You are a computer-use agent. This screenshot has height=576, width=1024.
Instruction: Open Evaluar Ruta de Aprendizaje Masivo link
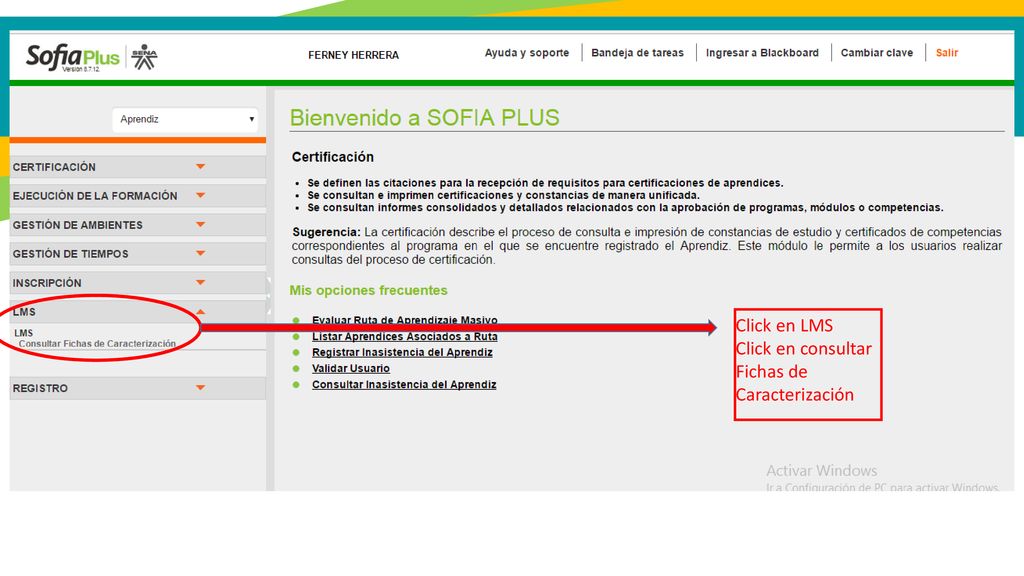404,320
